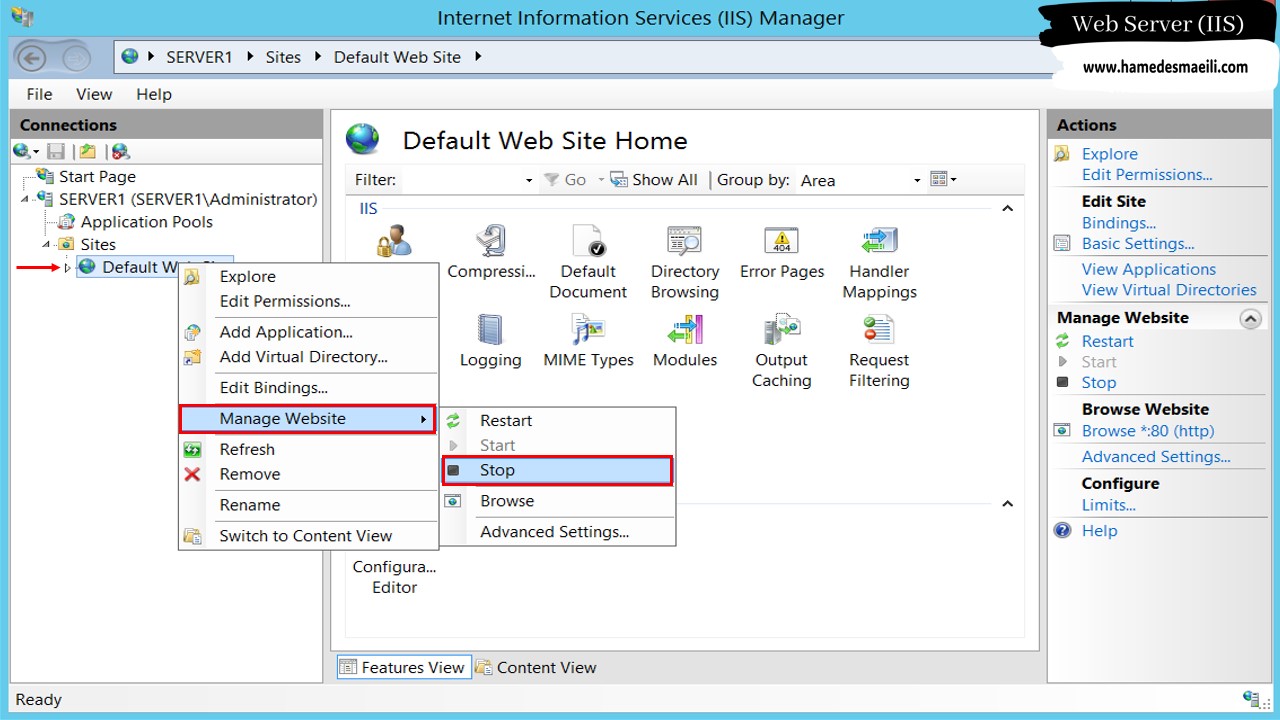
Task: Click the Bindings link in Actions
Action: click(1118, 223)
